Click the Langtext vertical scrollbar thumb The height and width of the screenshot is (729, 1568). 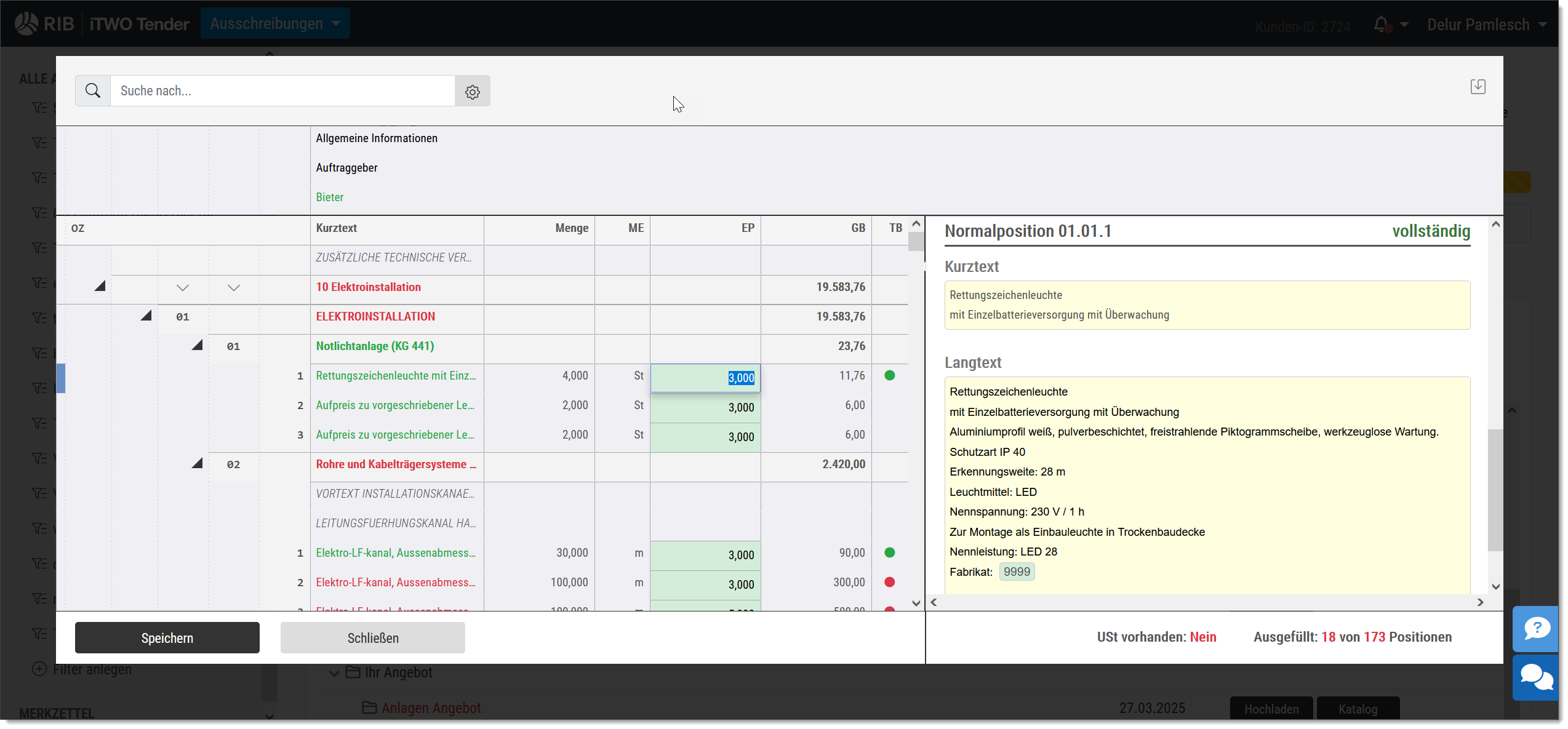pyautogui.click(x=1495, y=490)
